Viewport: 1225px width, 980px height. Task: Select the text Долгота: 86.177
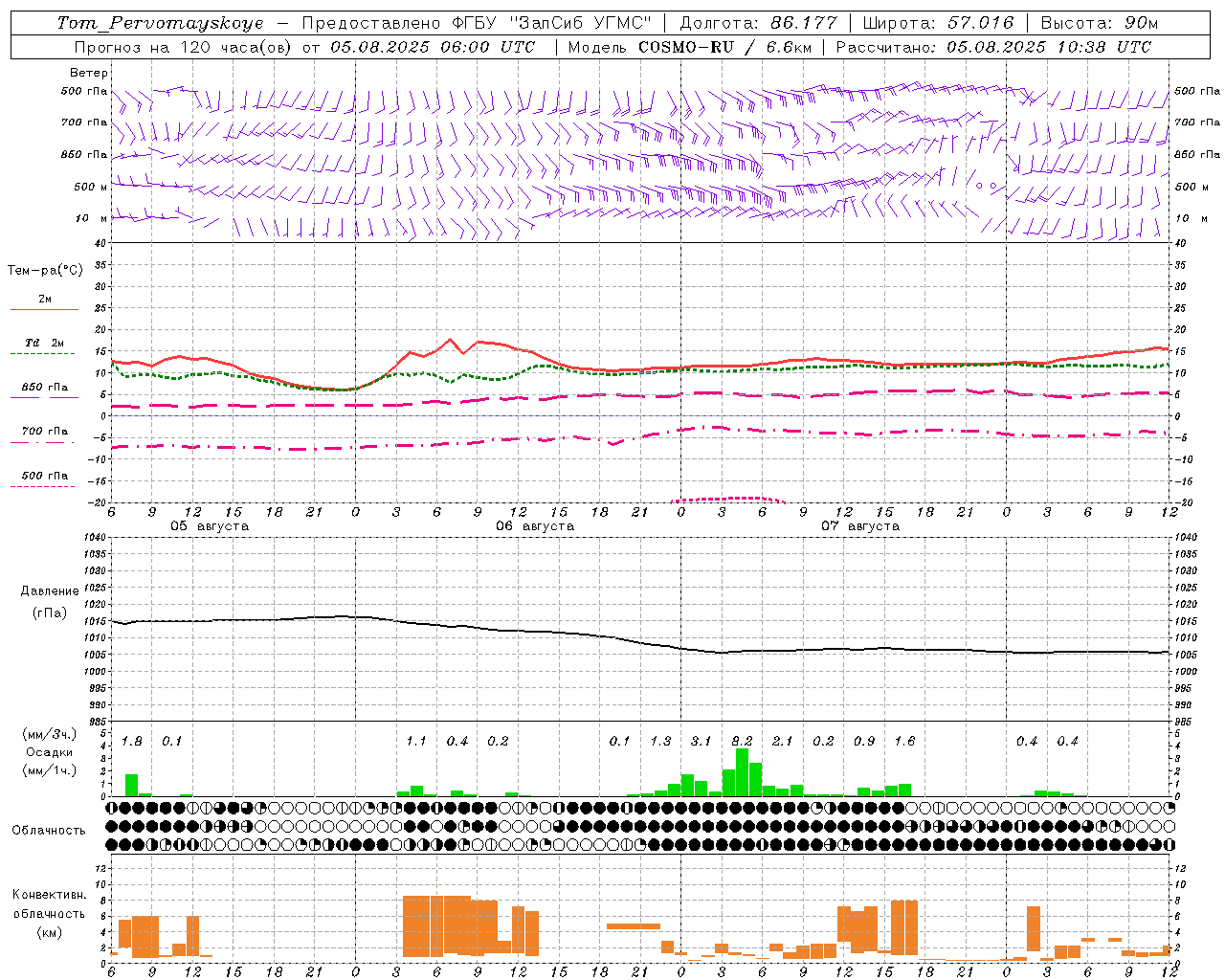tap(759, 23)
